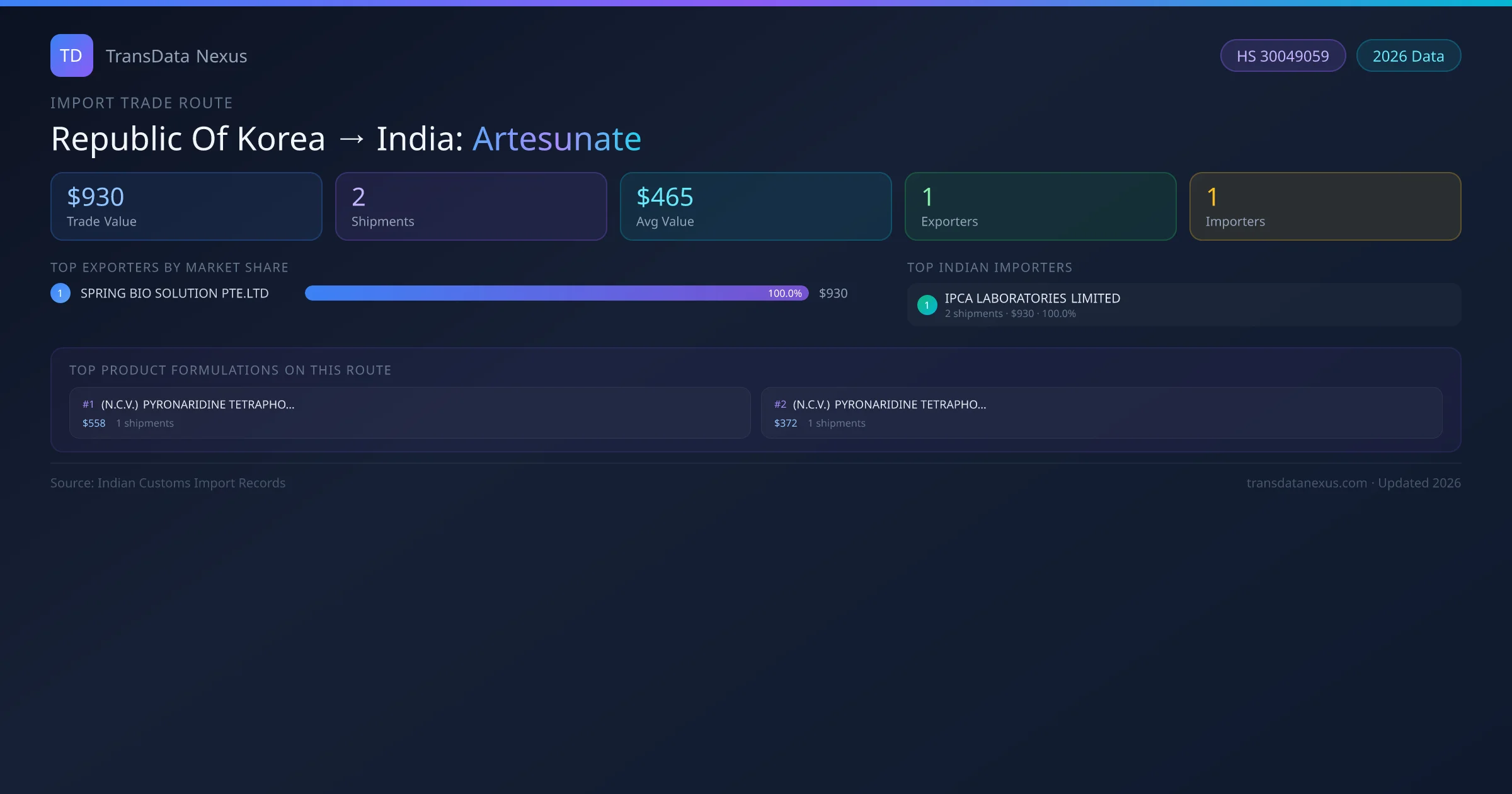Screen dimensions: 1512x794
Task: Select the rank 1 badge beside SPRING BIO SOLUTION
Action: [60, 292]
